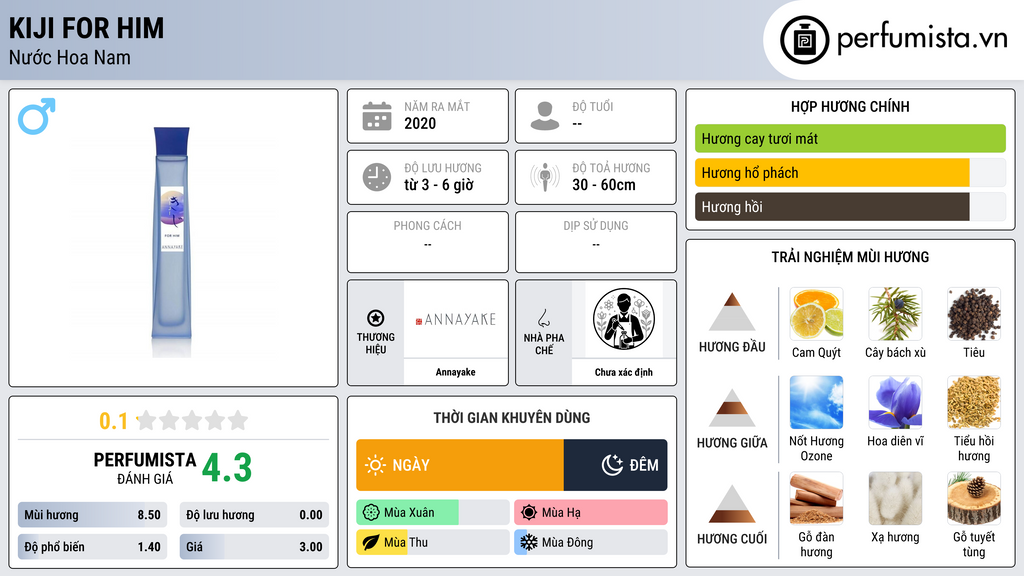Click the perfumista.vn site name text
Image resolution: width=1024 pixels, height=576 pixels.
click(923, 38)
